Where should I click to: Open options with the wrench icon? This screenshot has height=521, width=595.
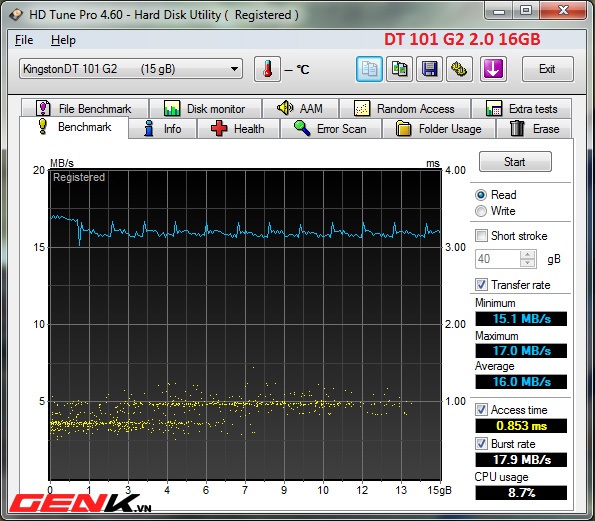459,69
